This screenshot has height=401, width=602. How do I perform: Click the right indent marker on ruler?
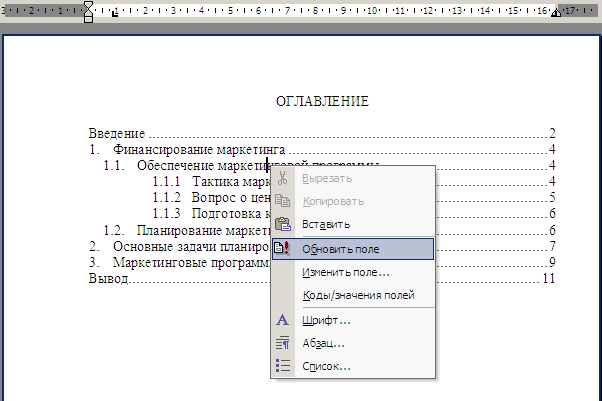556,13
